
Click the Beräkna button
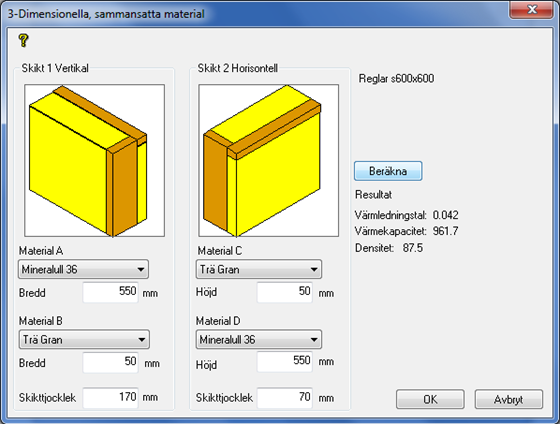[388, 171]
